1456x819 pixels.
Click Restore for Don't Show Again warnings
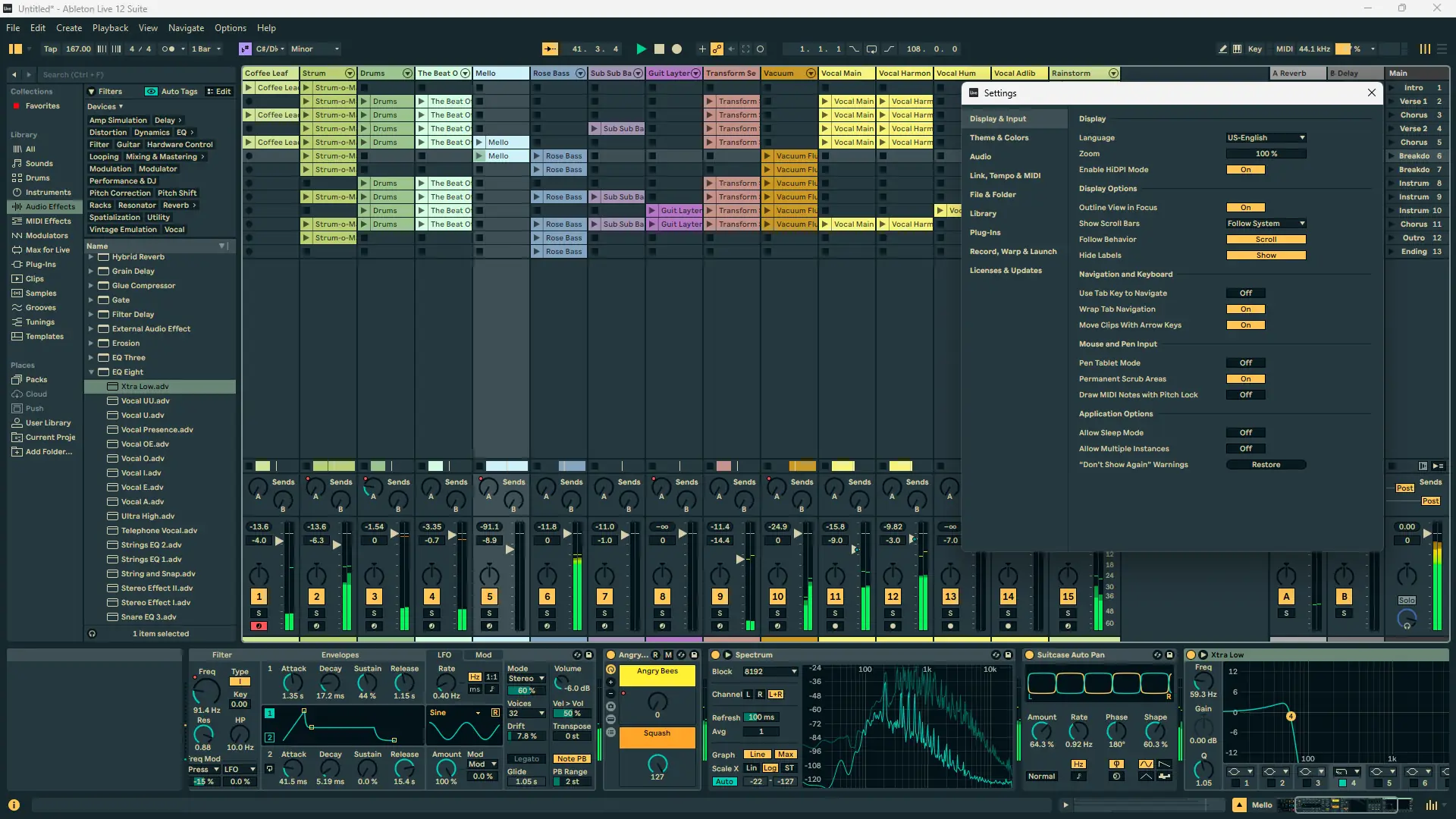pos(1266,465)
